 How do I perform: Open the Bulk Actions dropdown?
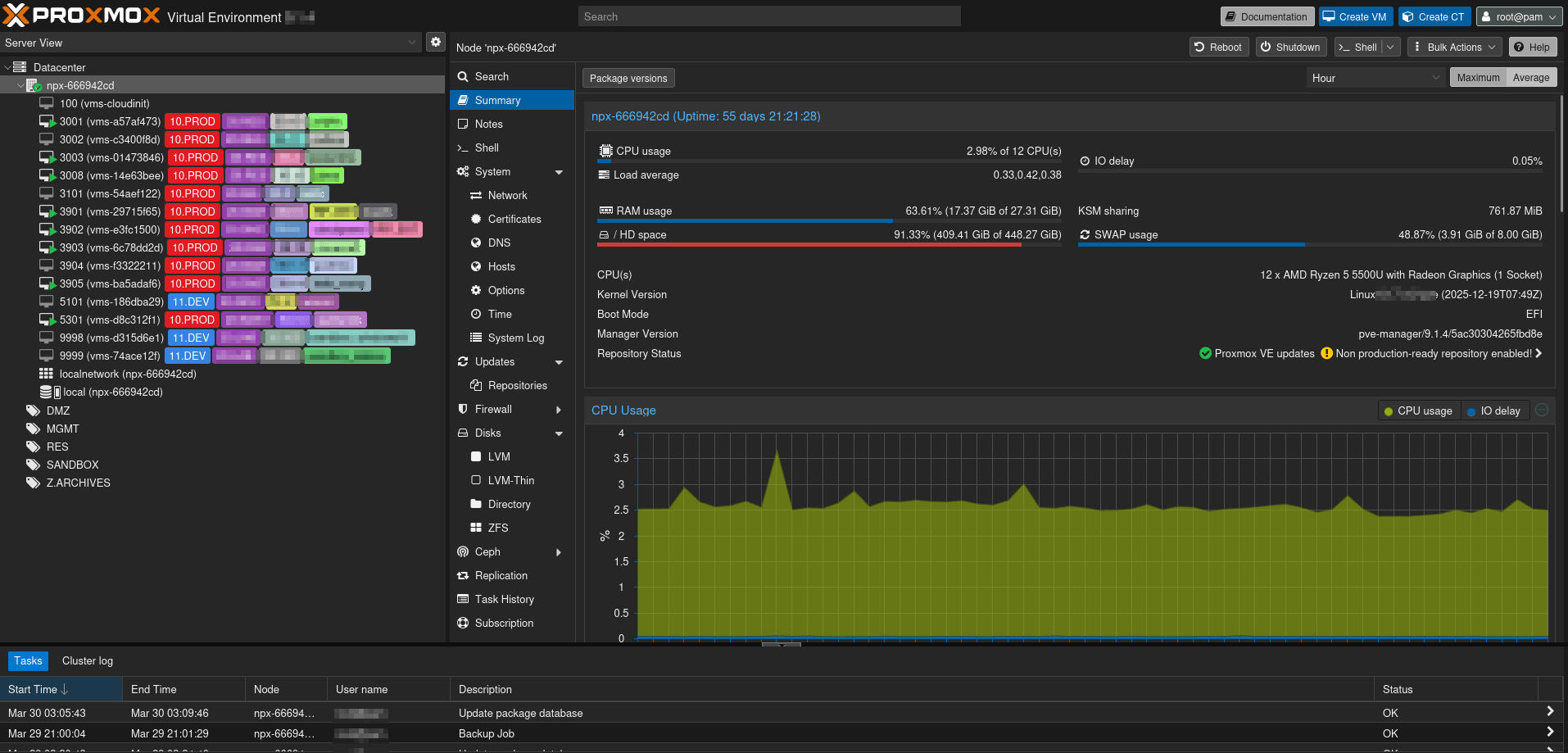[1454, 47]
